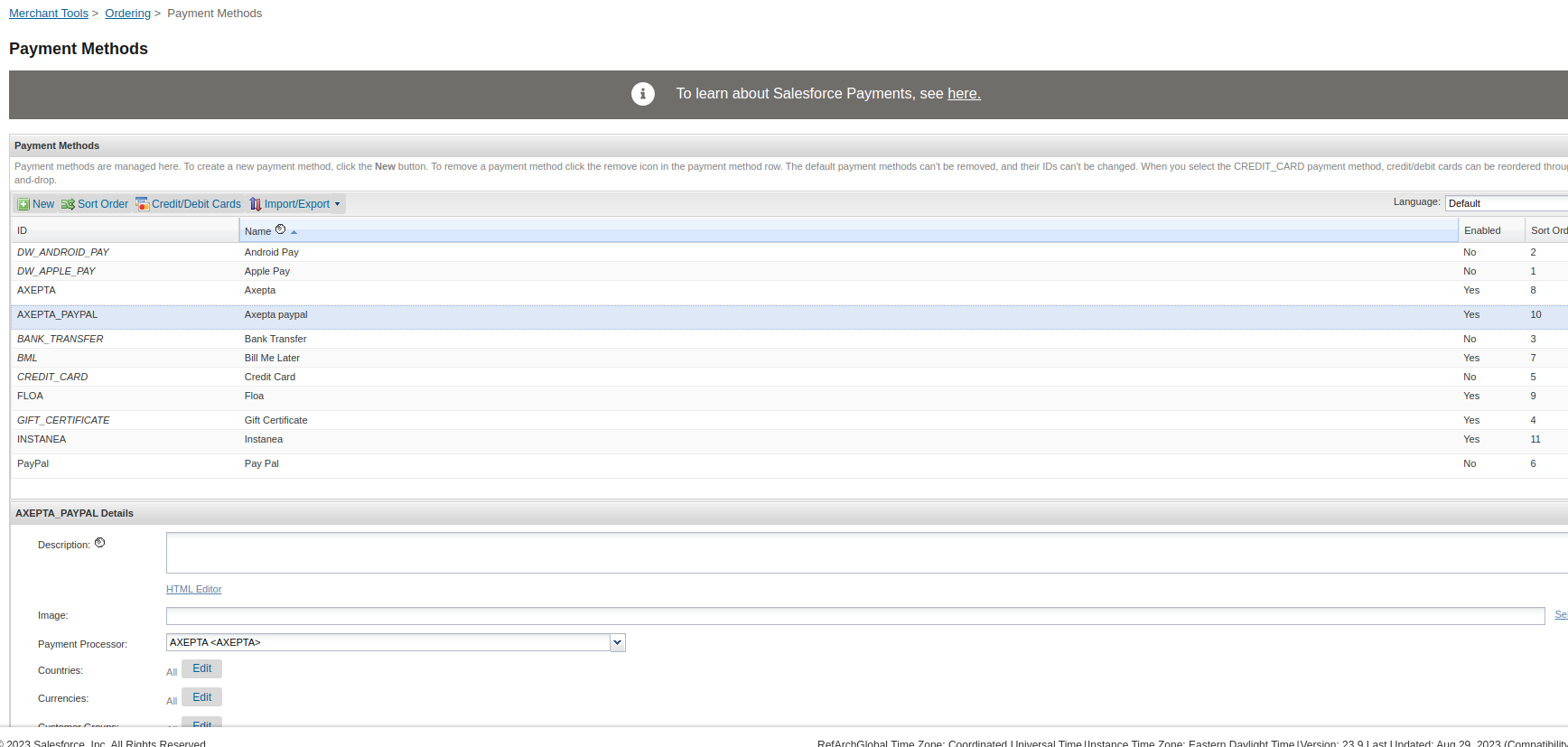Click the info icon in the Salesforce Payments banner
The height and width of the screenshot is (747, 1568).
[x=642, y=94]
